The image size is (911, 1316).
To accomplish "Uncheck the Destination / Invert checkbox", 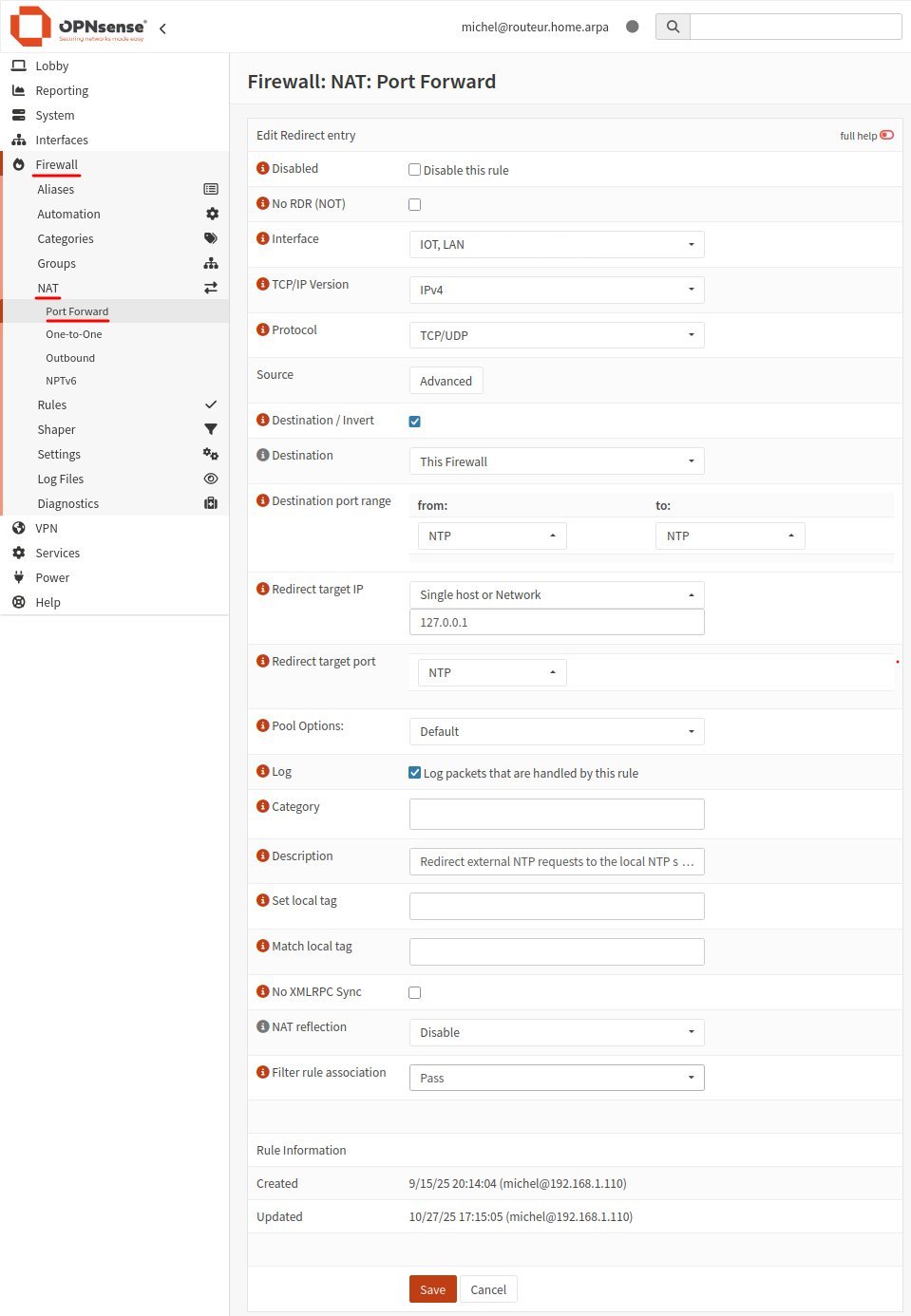I will click(414, 421).
